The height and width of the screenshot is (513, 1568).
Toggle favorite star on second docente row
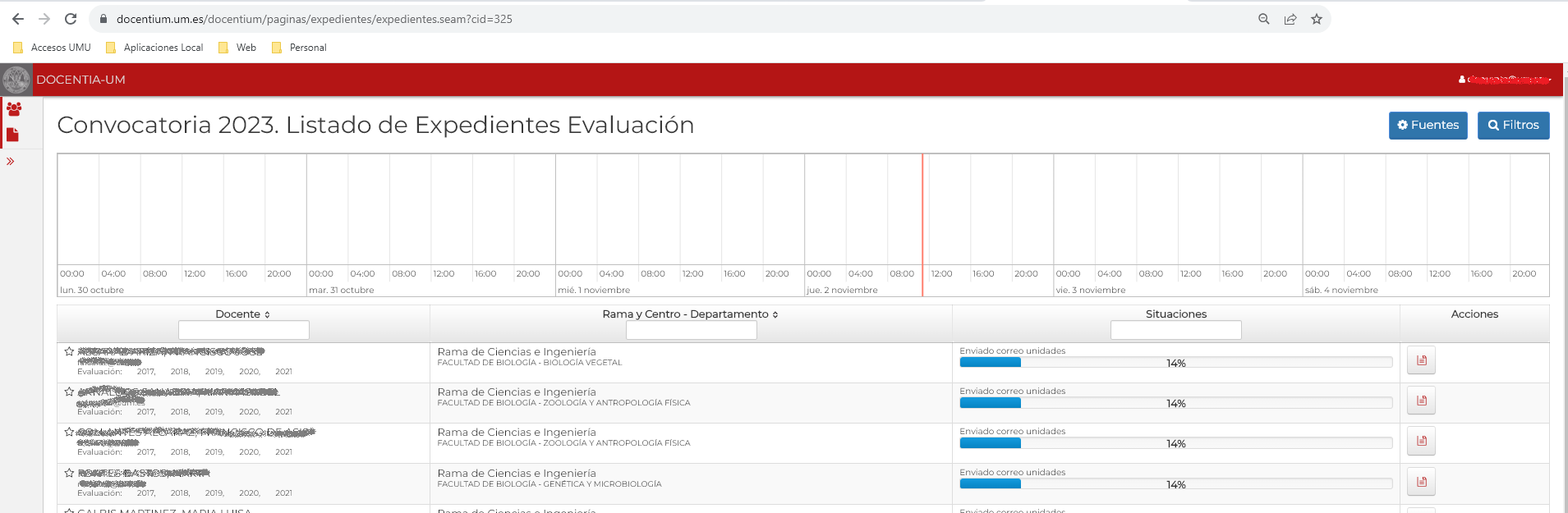(x=70, y=392)
